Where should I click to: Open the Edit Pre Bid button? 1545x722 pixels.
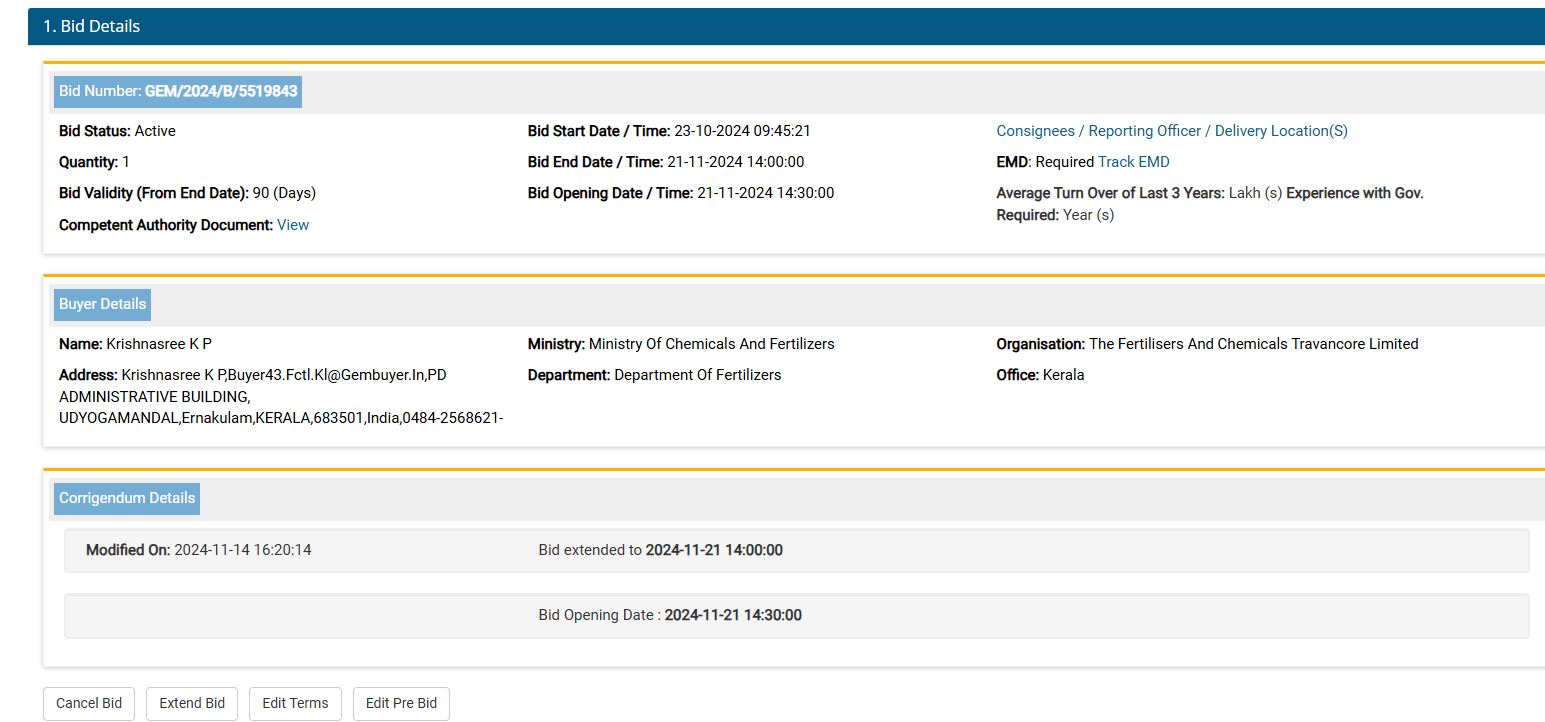(x=401, y=703)
